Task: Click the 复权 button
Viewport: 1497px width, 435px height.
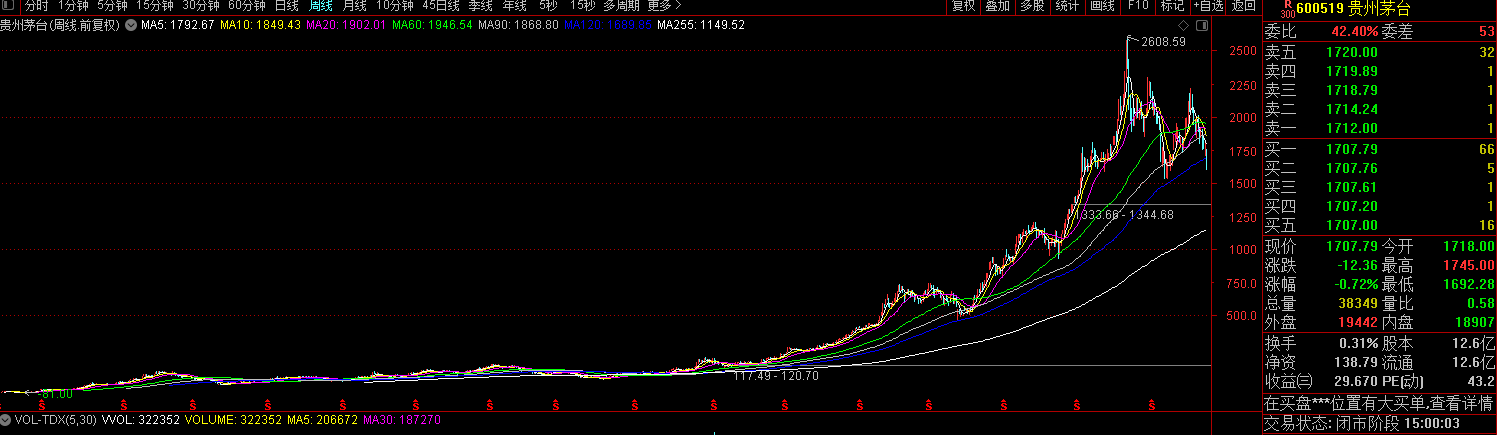Action: (x=963, y=6)
